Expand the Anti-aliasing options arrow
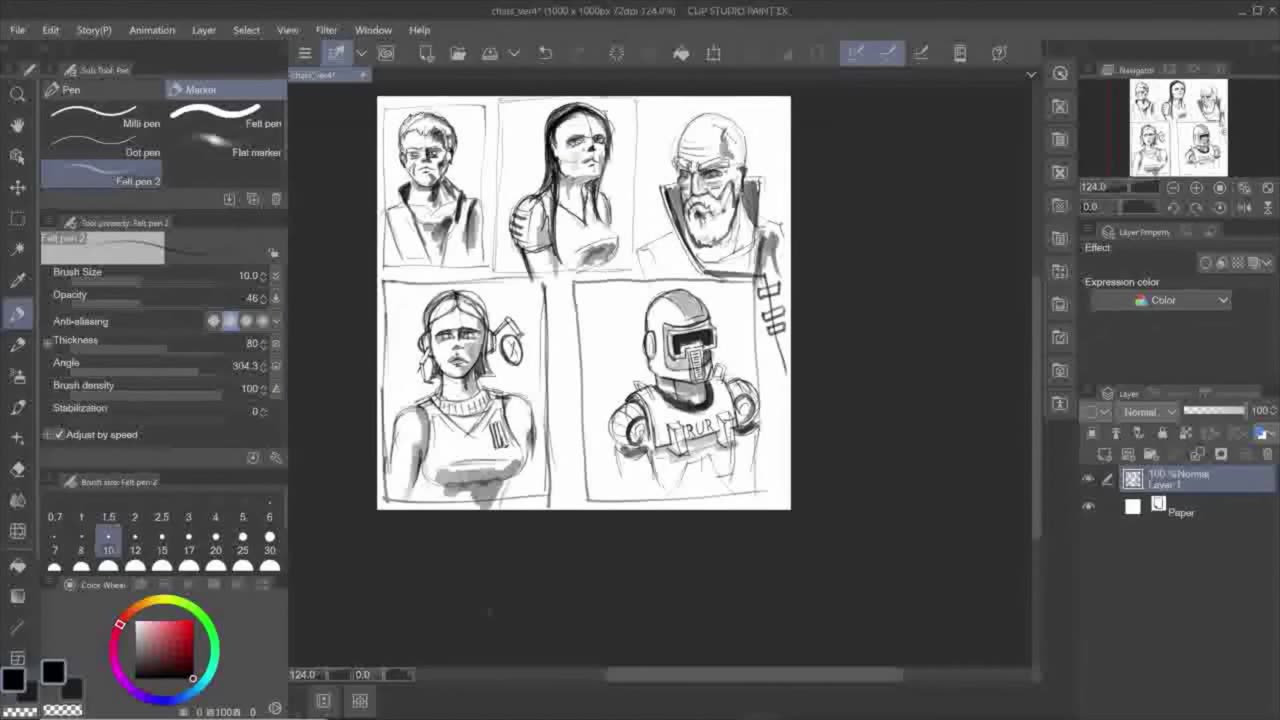 click(x=276, y=321)
